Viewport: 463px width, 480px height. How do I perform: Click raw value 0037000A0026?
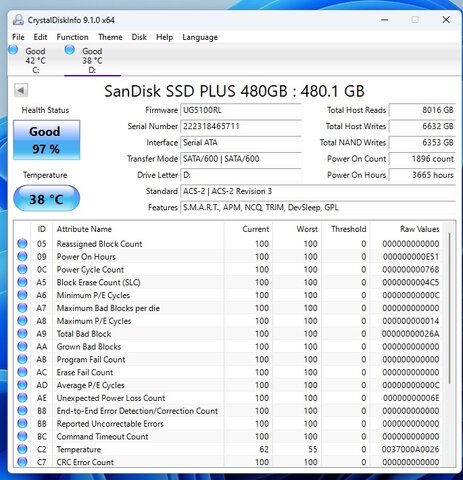tap(410, 449)
